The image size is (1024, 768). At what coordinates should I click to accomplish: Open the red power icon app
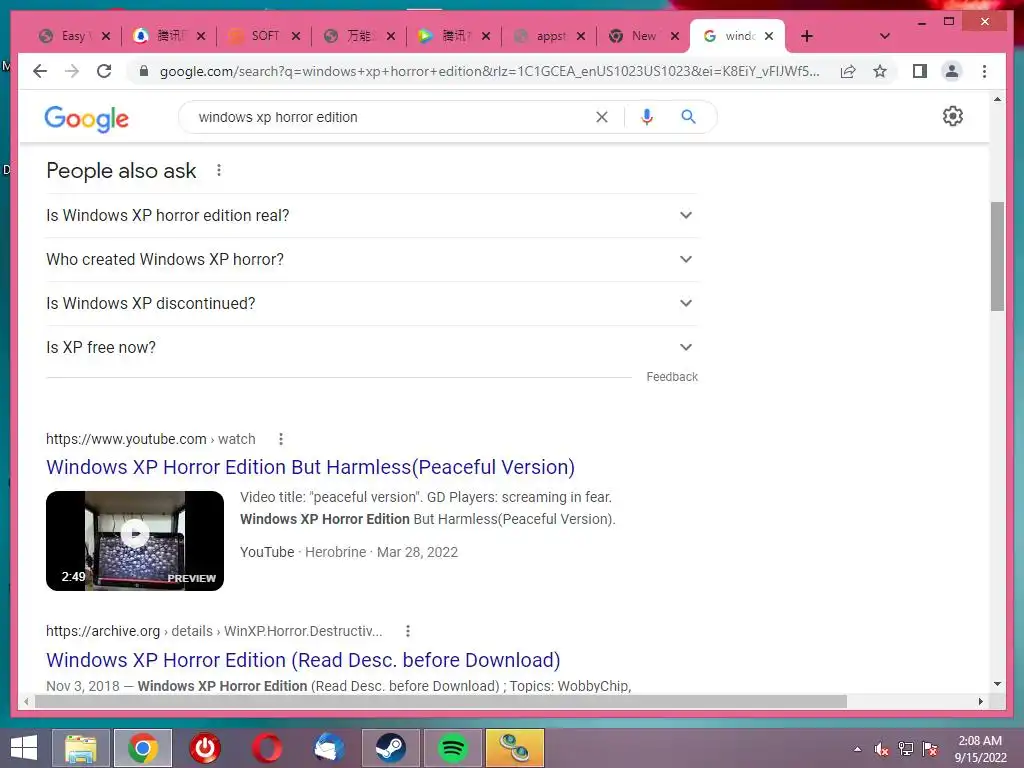[204, 748]
